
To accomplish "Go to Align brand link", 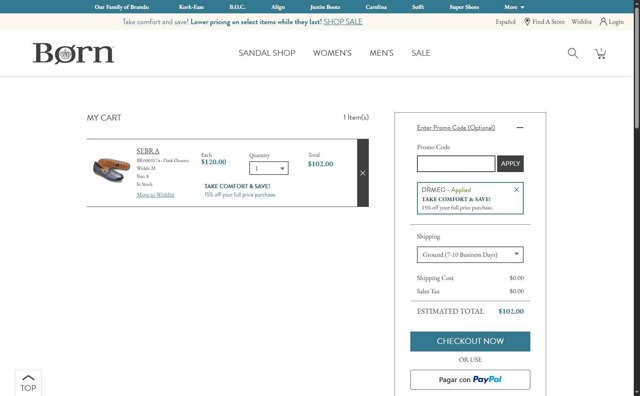I will pos(278,7).
